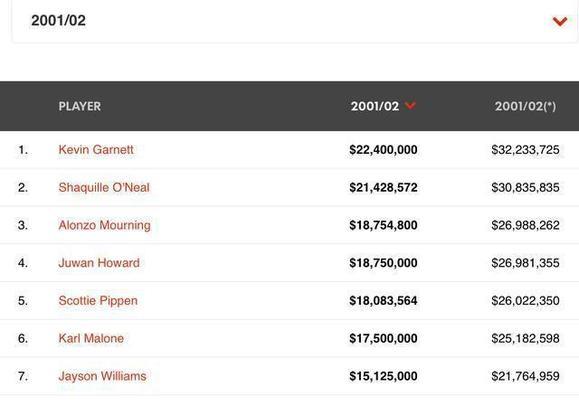
Task: Open Scottie Pippen profile link
Action: tap(98, 301)
